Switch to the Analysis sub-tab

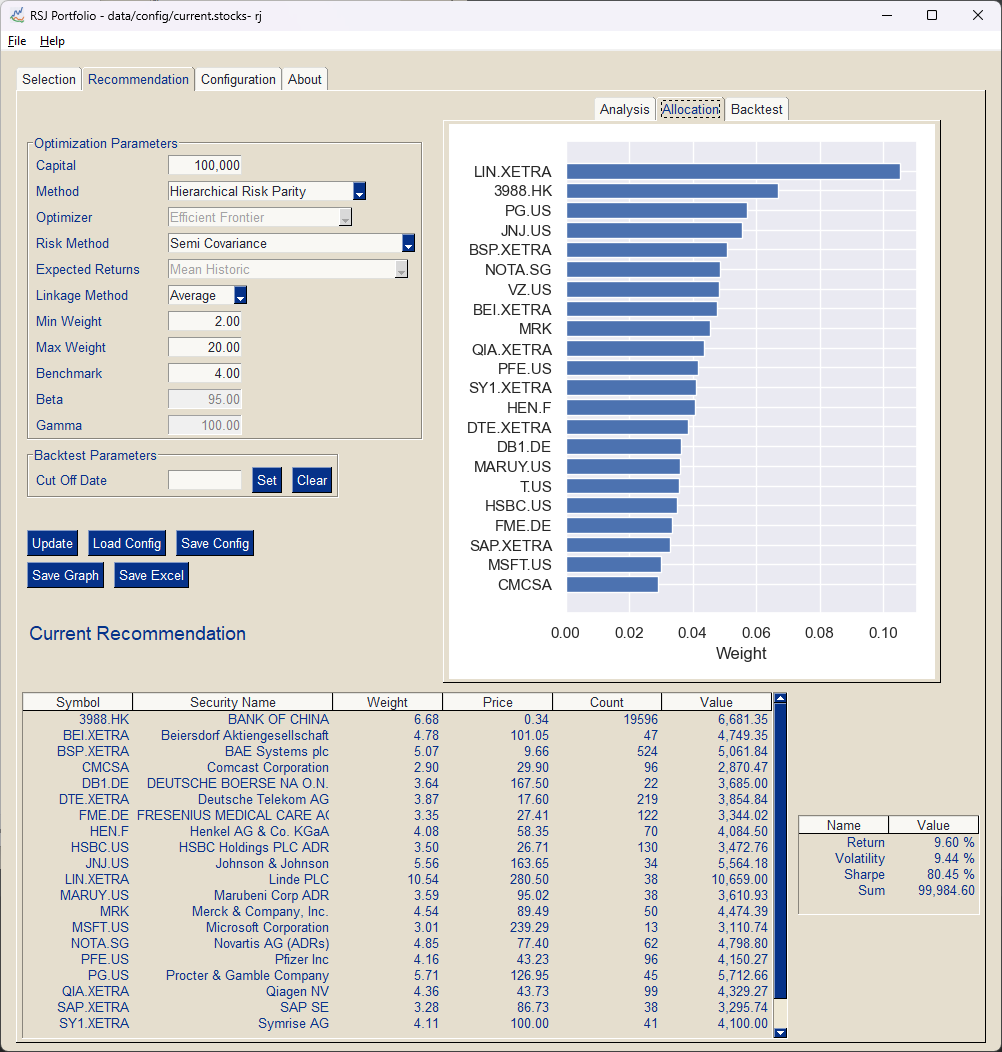tap(625, 109)
